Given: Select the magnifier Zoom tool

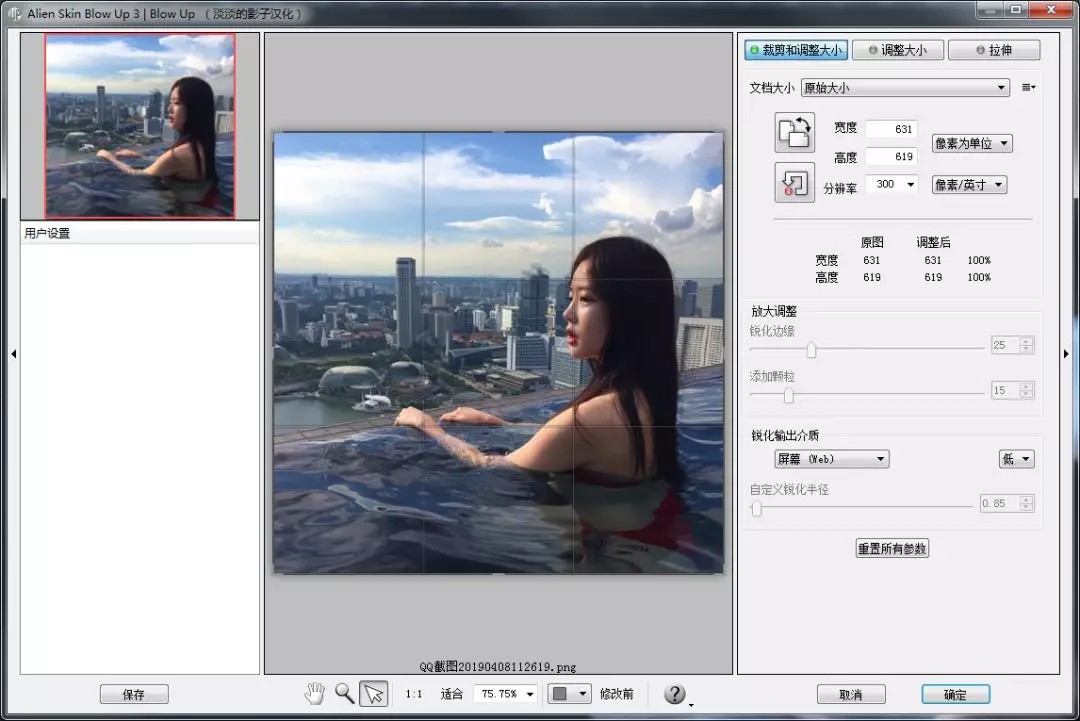Looking at the screenshot, I should pyautogui.click(x=344, y=693).
